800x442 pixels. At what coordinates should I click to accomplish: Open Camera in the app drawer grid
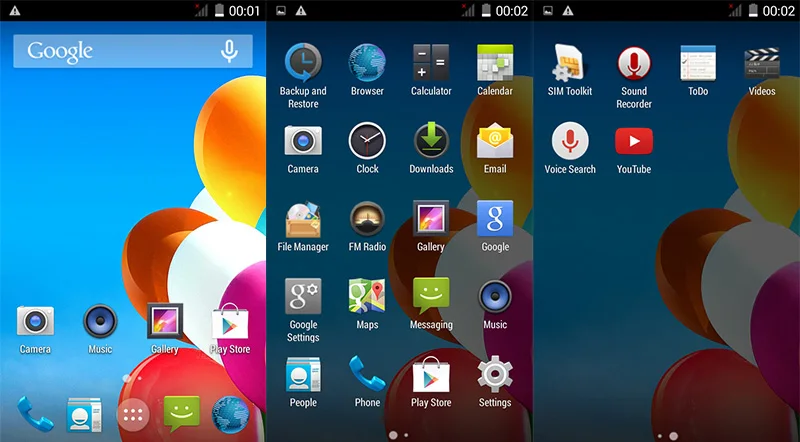pyautogui.click(x=303, y=140)
